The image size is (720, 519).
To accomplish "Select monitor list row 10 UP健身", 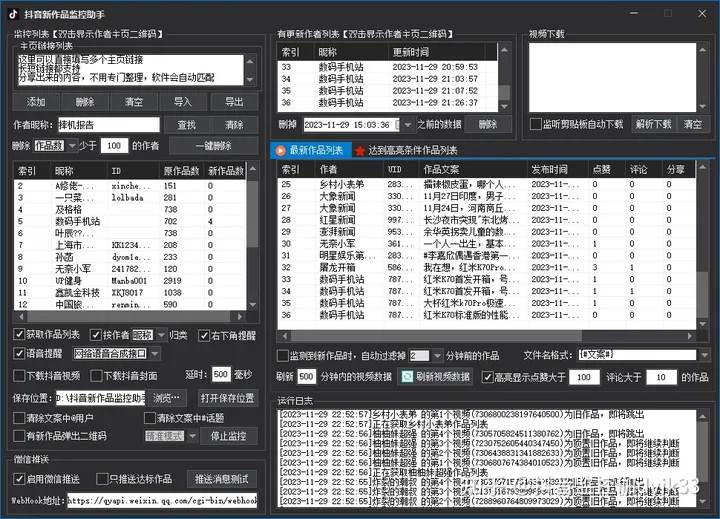I will point(130,281).
